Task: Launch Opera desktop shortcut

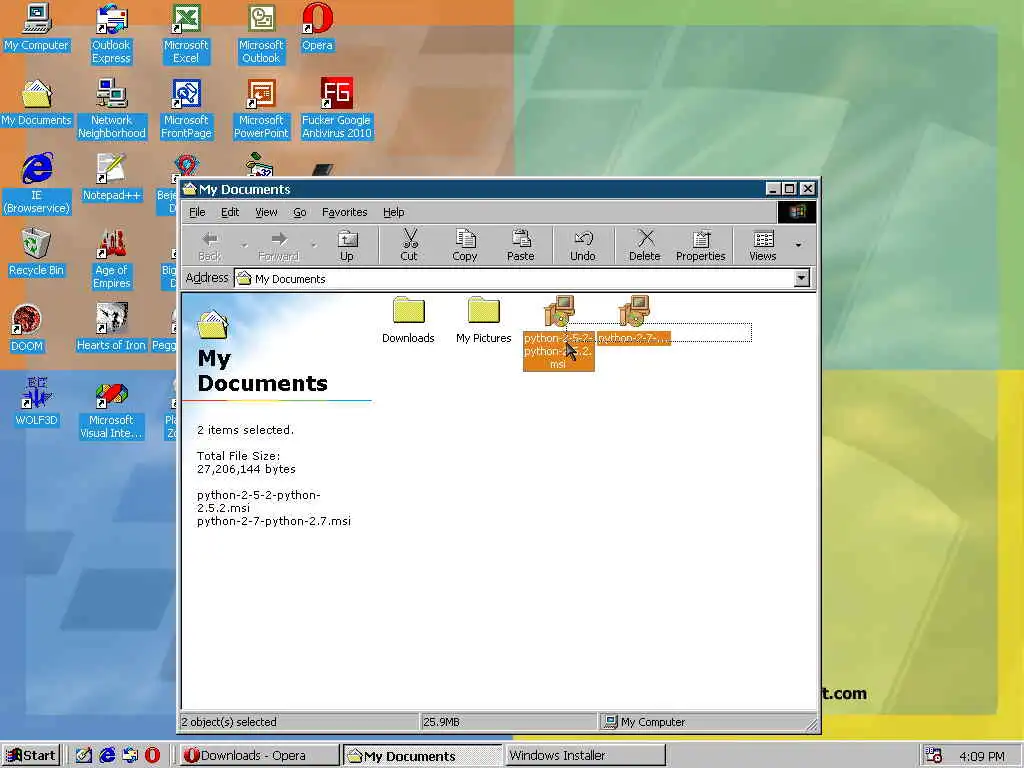Action: coord(317,27)
